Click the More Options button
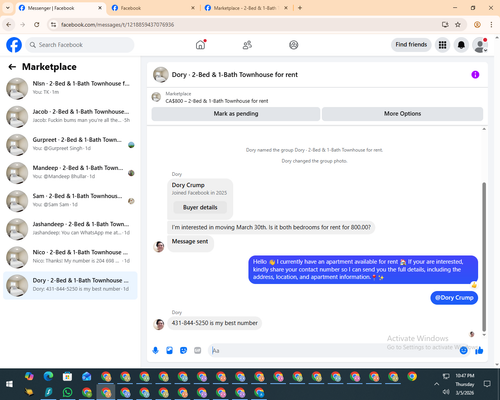The width and height of the screenshot is (500, 400). pyautogui.click(x=402, y=114)
